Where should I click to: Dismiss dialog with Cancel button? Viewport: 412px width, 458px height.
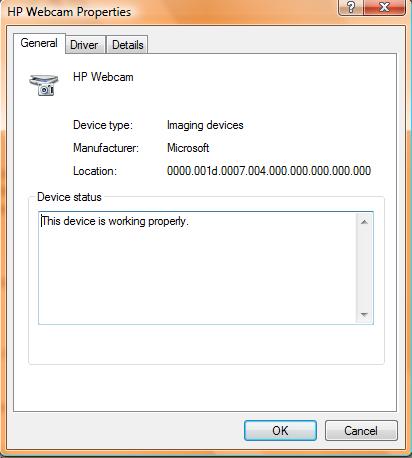pyautogui.click(x=361, y=430)
